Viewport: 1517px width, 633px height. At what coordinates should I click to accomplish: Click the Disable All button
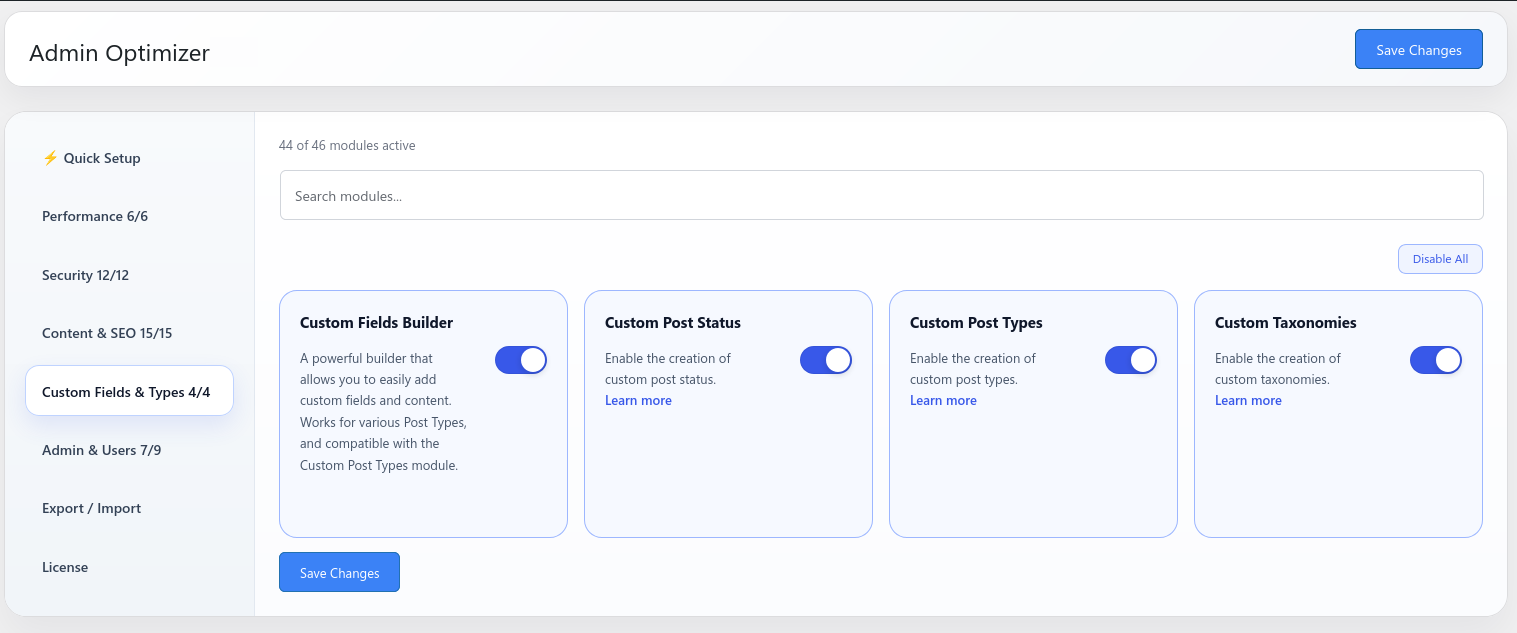point(1440,259)
